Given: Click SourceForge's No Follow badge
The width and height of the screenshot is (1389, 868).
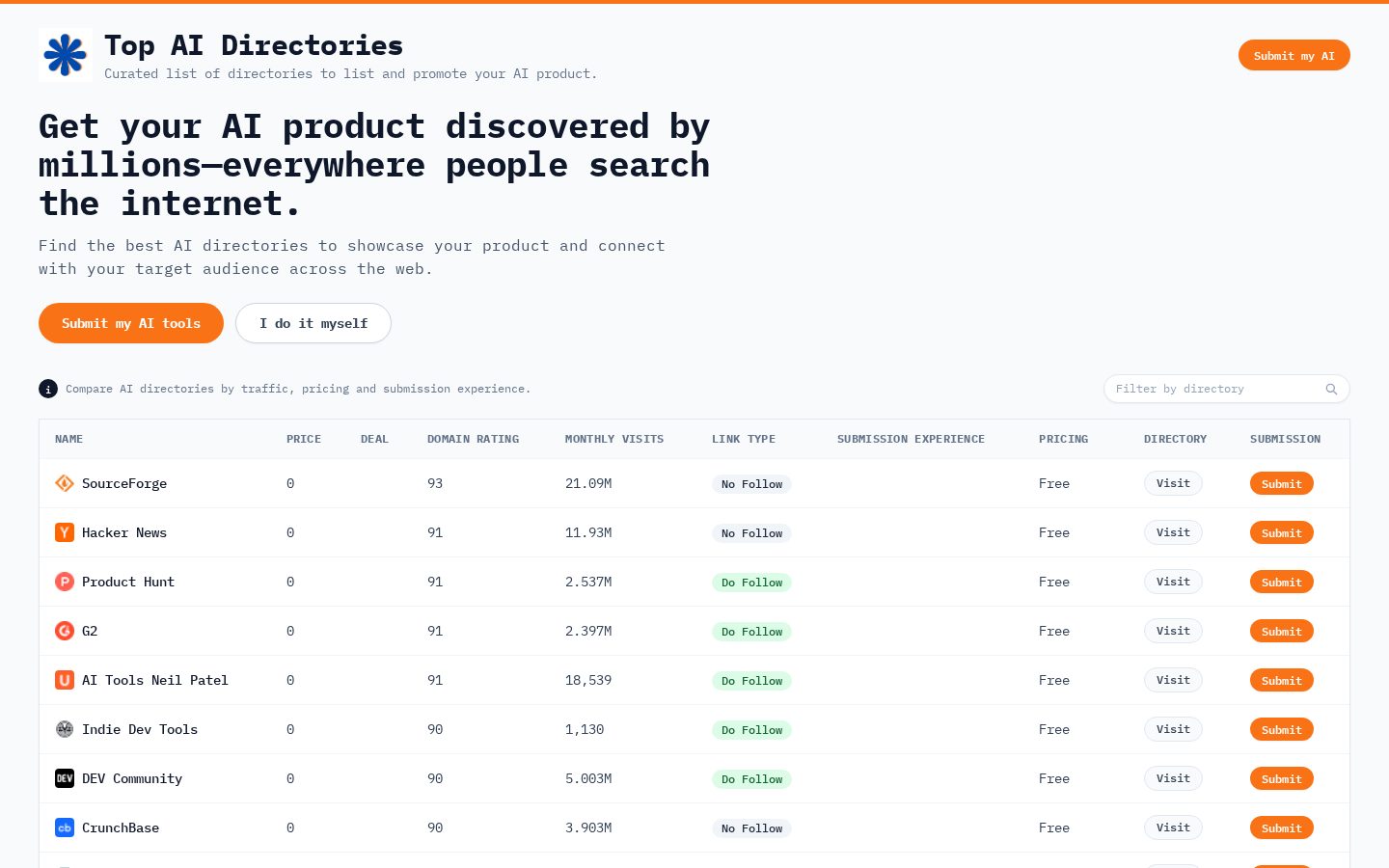Looking at the screenshot, I should pyautogui.click(x=751, y=484).
